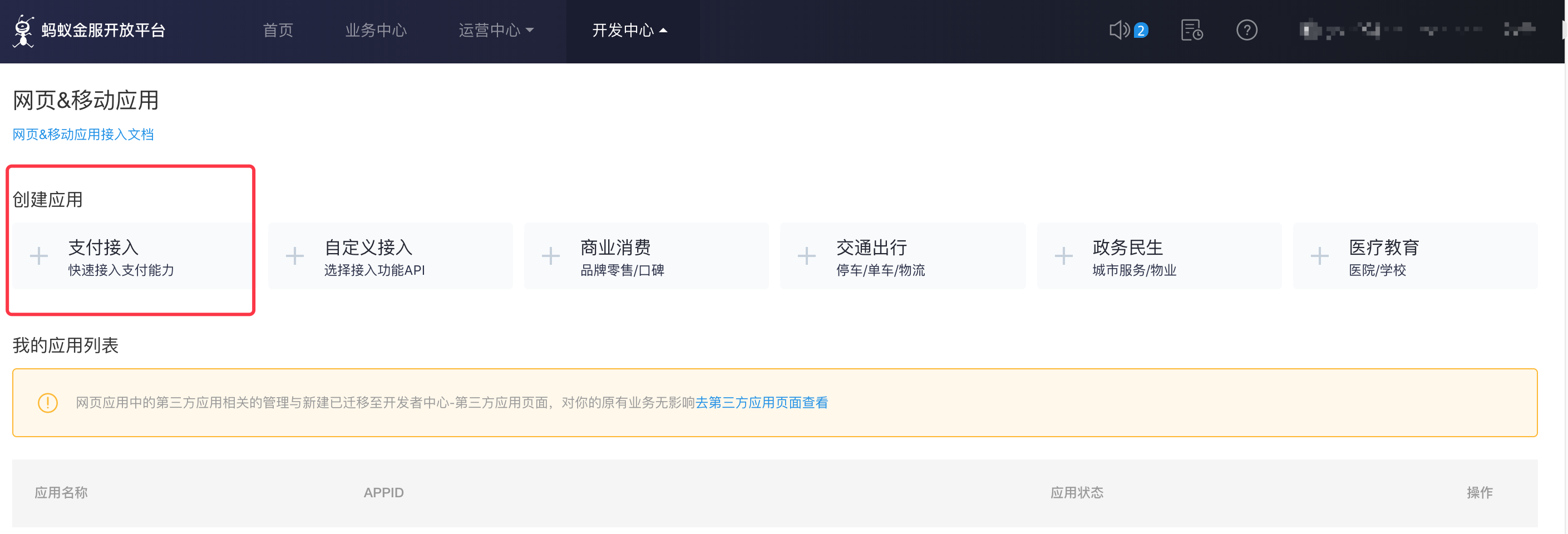Click the plus icon for 支付接入
1568x534 pixels.
pos(39,256)
